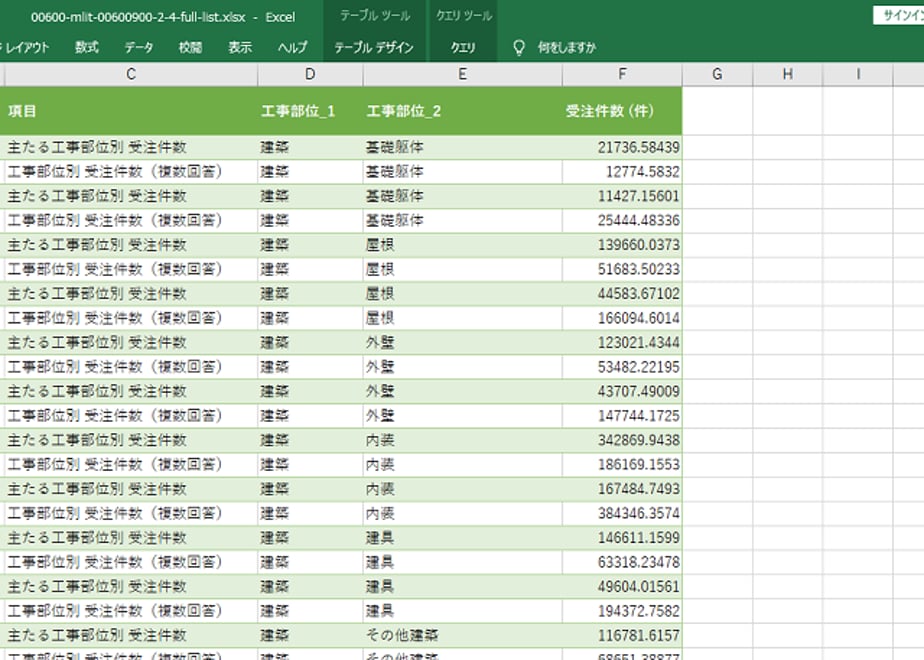The width and height of the screenshot is (924, 660).
Task: Click the サインイン button
Action: (x=899, y=16)
